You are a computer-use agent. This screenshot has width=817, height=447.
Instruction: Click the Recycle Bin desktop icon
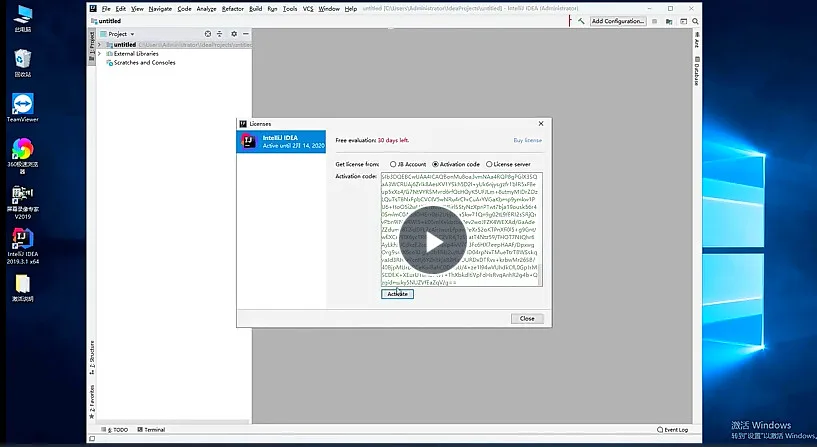click(x=22, y=63)
